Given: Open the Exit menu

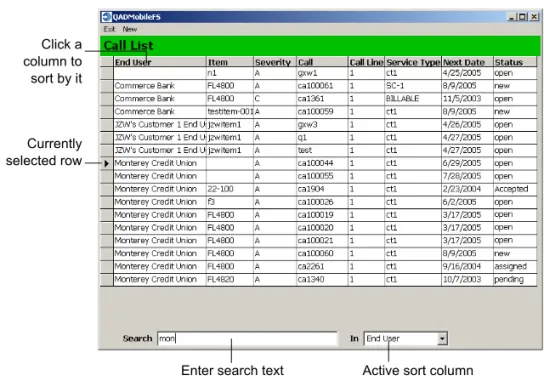Looking at the screenshot, I should (x=109, y=29).
